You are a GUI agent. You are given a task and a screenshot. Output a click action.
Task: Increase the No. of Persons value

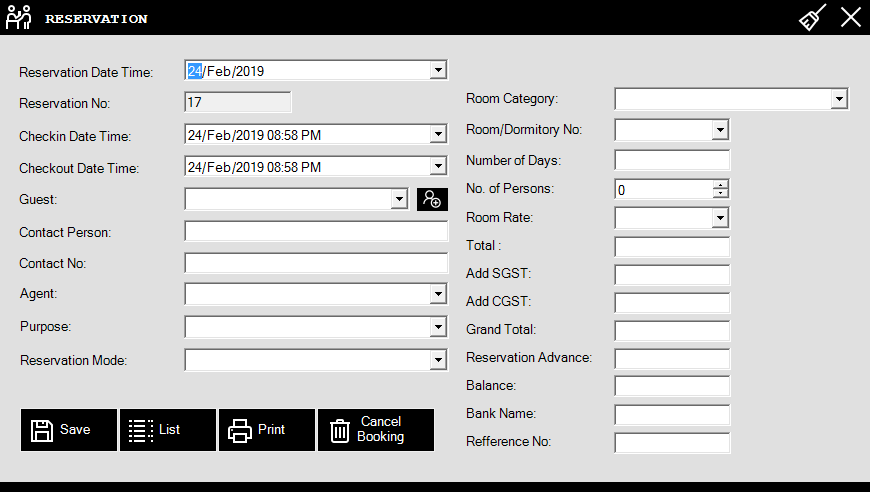click(x=721, y=185)
